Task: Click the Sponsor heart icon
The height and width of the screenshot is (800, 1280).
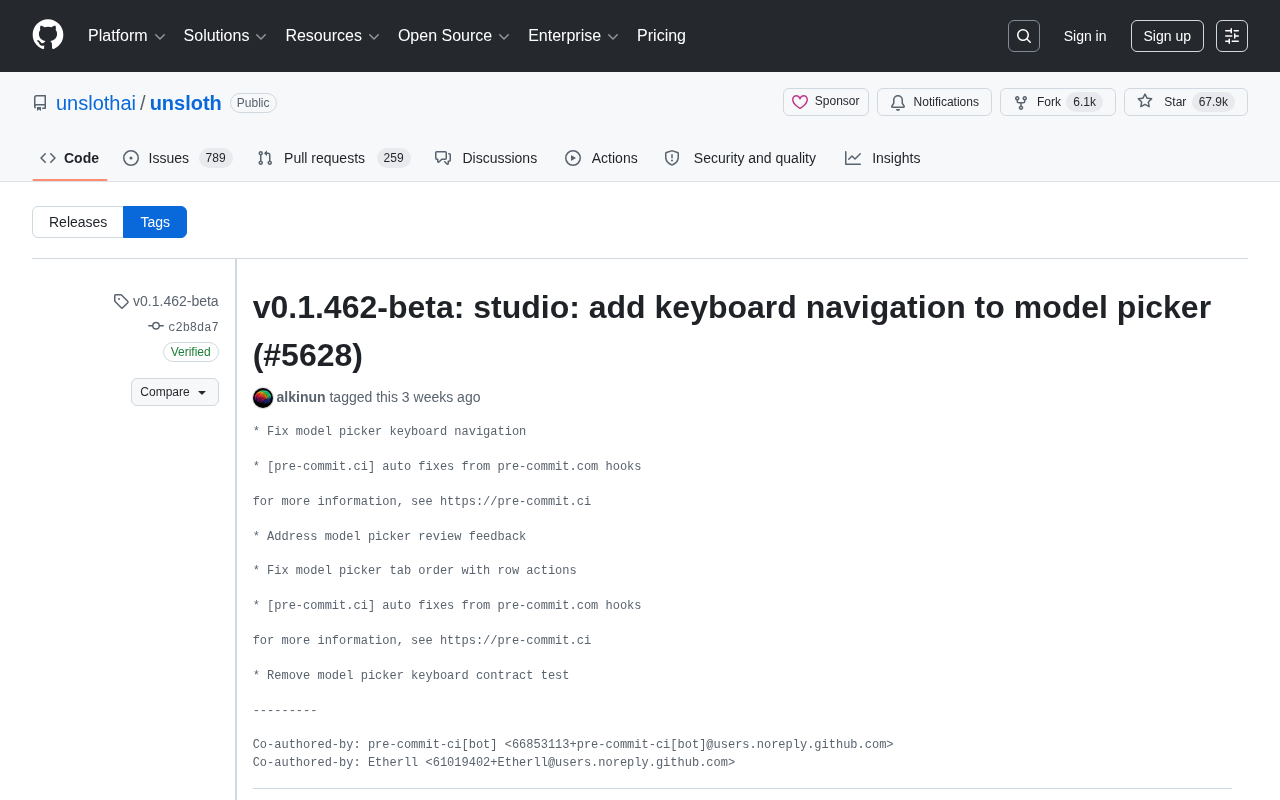Action: [800, 102]
